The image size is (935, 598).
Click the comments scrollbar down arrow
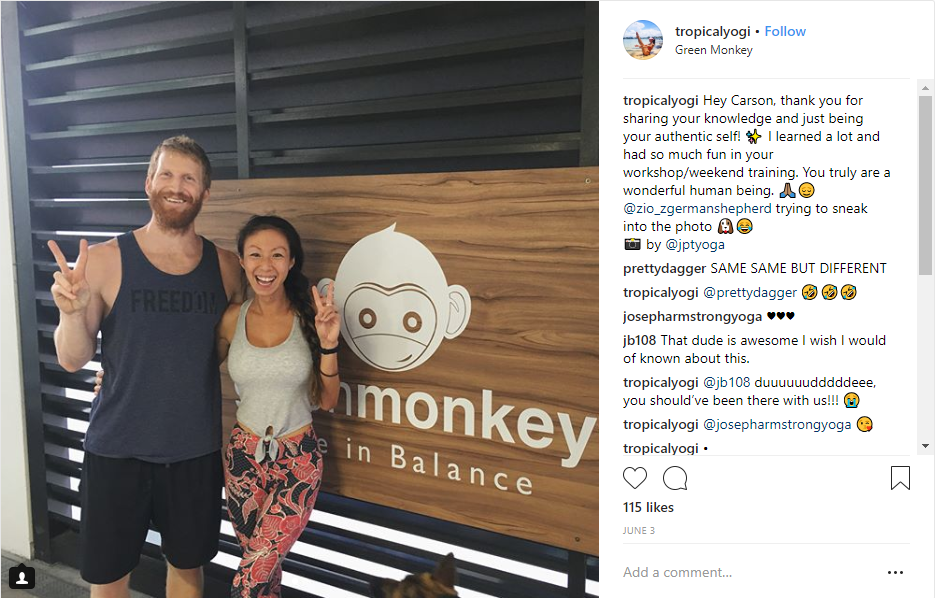(925, 446)
